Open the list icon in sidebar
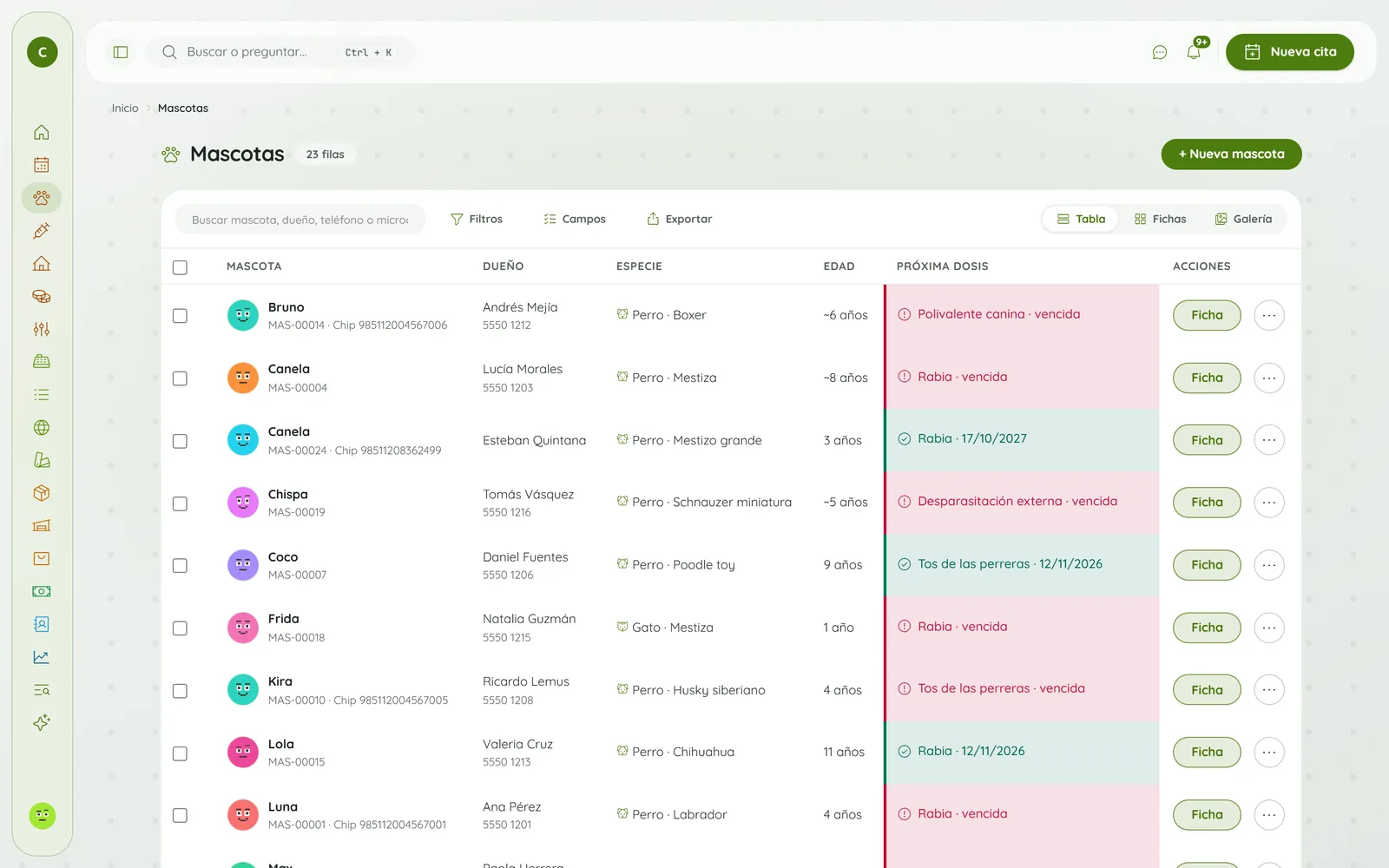The image size is (1389, 868). [42, 395]
